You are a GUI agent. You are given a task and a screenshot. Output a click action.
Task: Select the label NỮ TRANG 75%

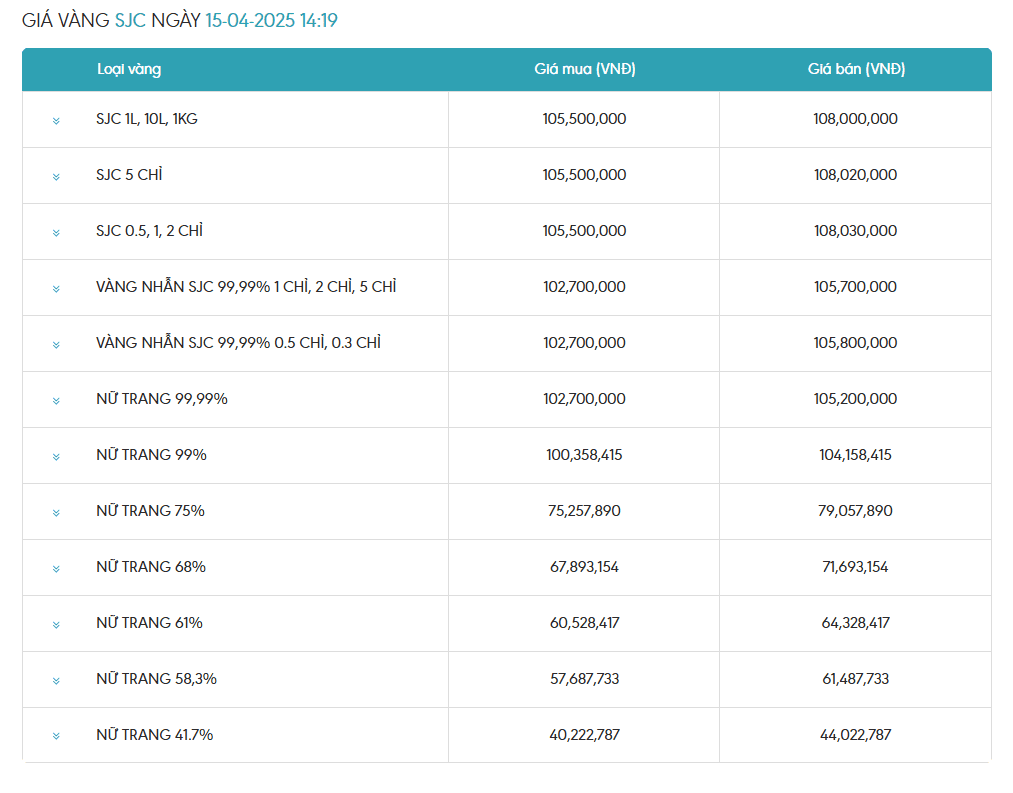(151, 511)
